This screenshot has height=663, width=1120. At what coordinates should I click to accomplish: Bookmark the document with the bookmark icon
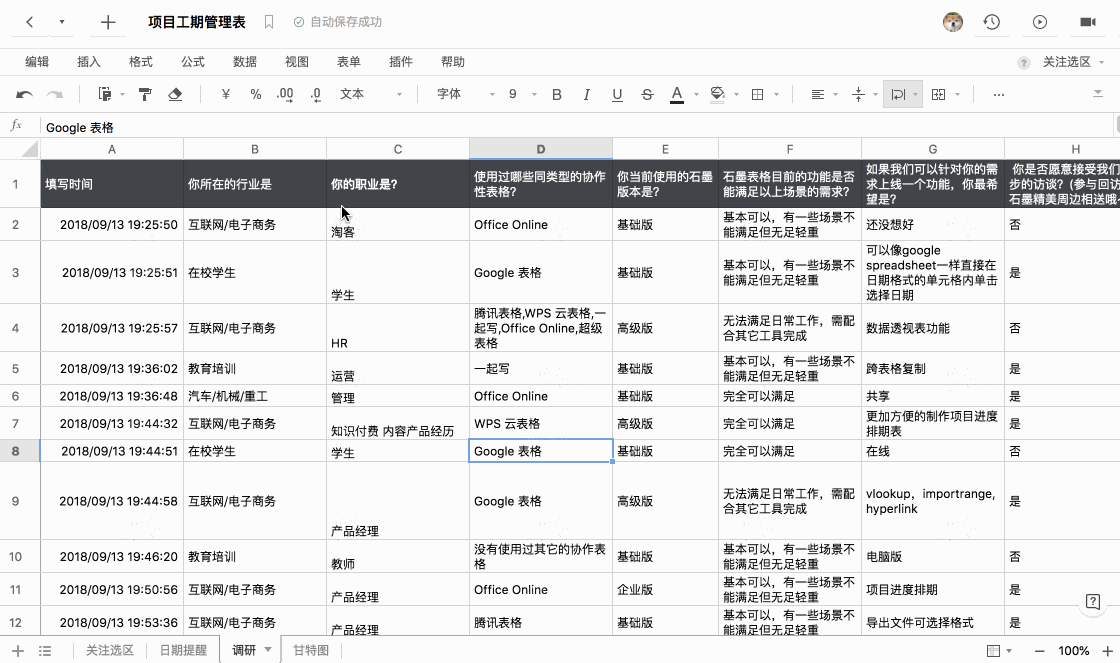[x=269, y=22]
